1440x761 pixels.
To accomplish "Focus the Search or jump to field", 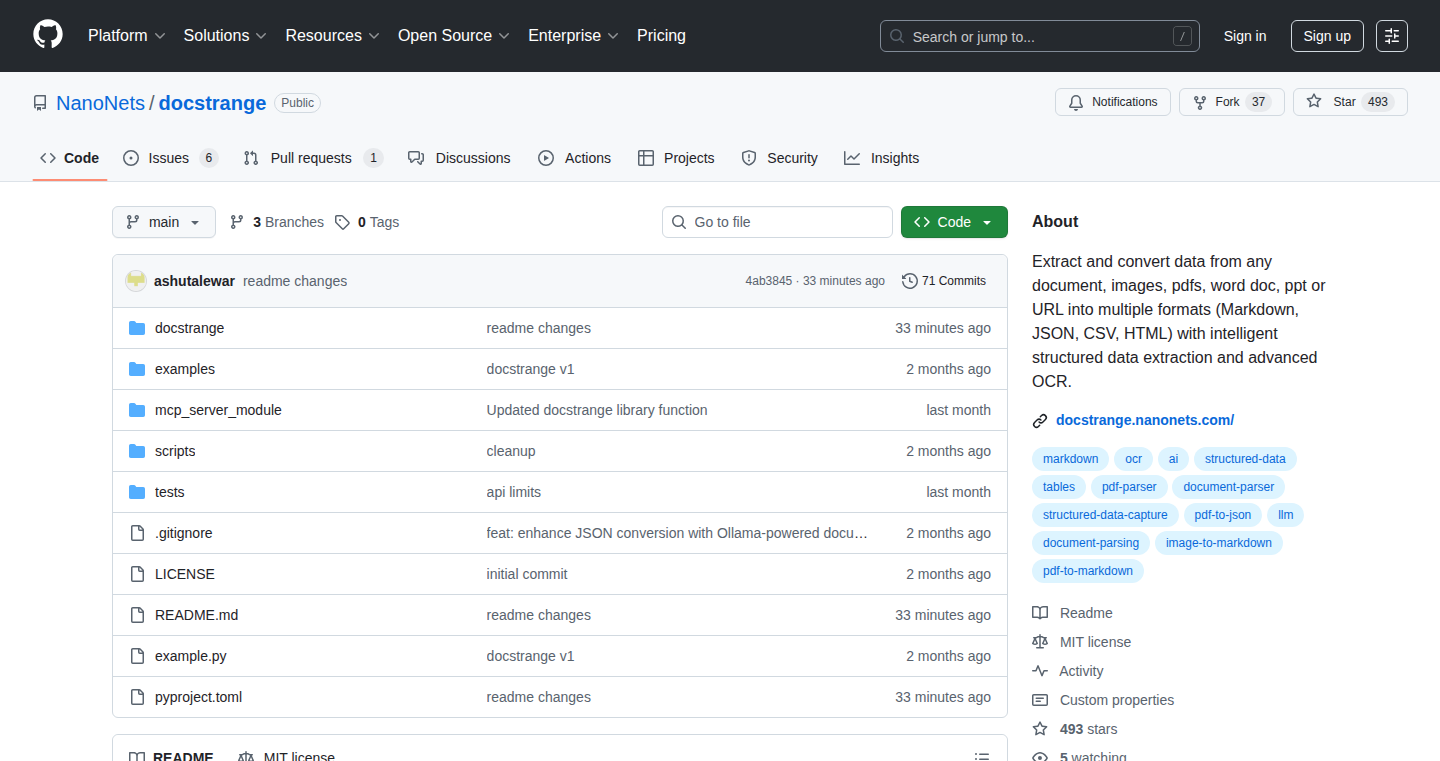I will point(1040,36).
